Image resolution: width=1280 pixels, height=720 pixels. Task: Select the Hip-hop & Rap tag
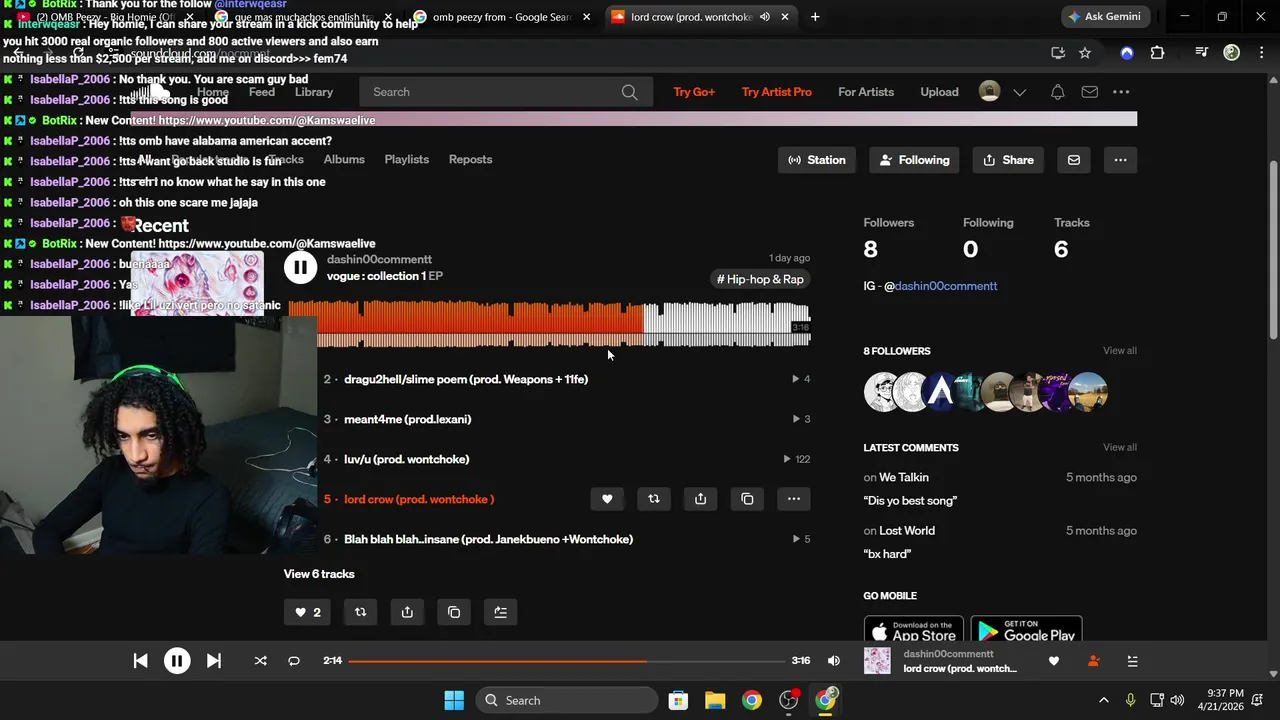tap(760, 279)
